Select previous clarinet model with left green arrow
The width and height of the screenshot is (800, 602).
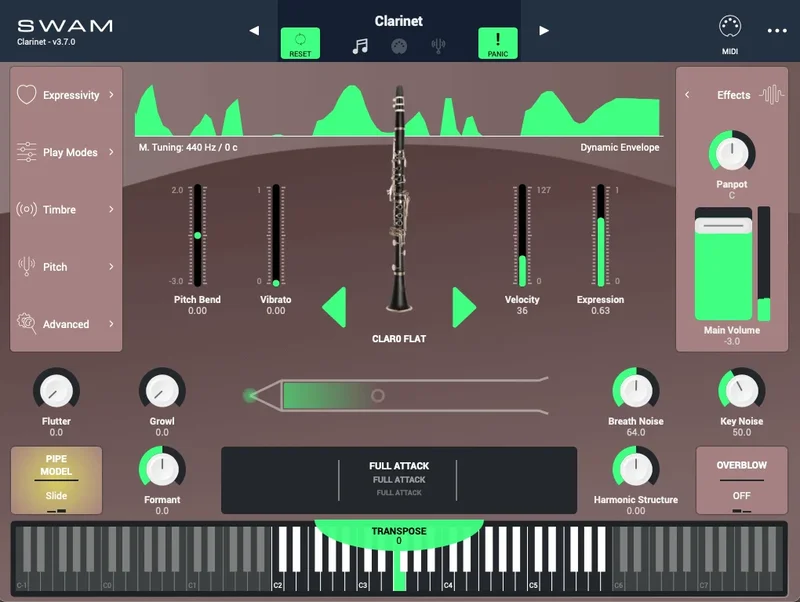tap(335, 307)
